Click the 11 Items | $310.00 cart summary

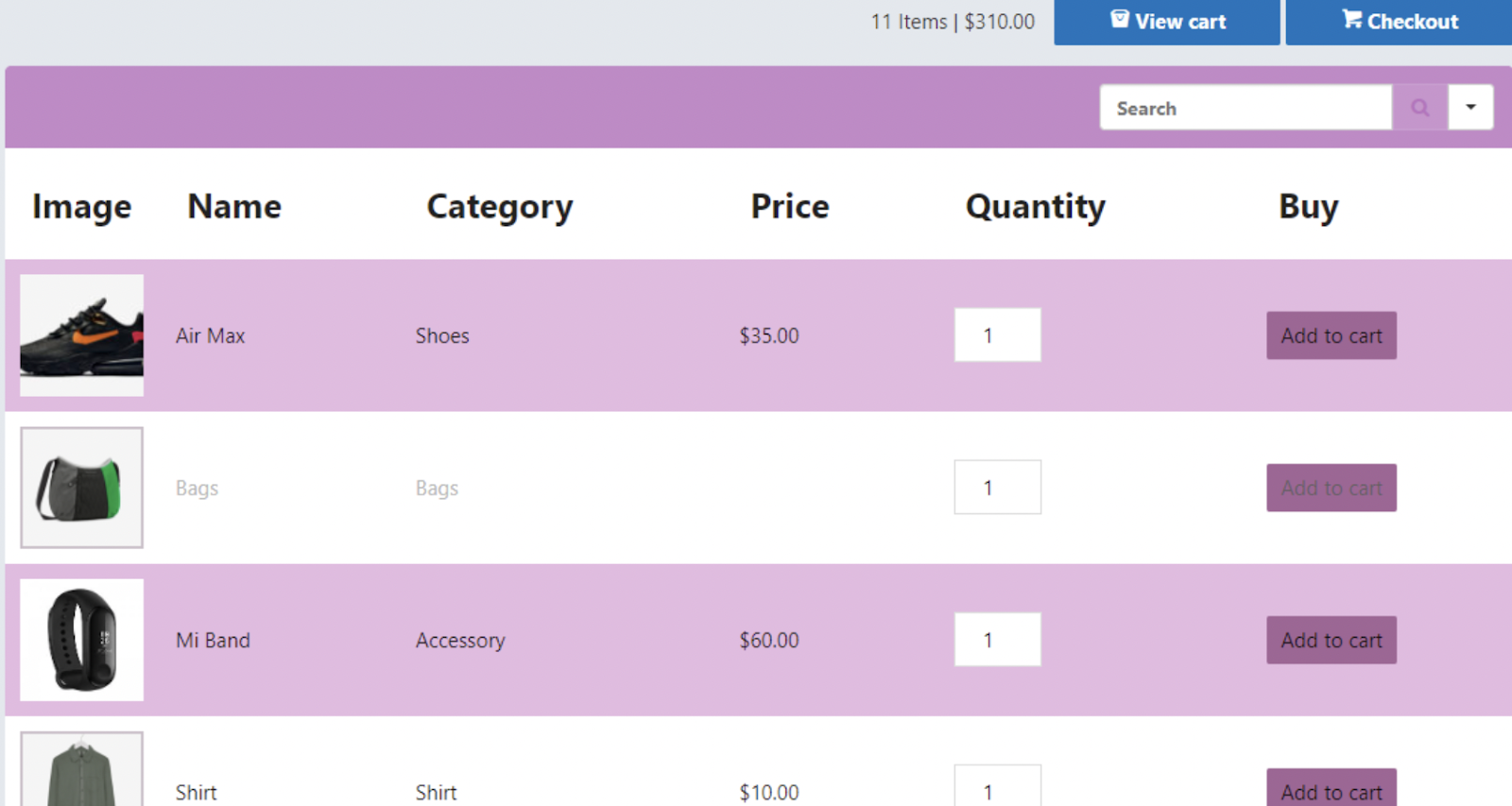point(953,22)
